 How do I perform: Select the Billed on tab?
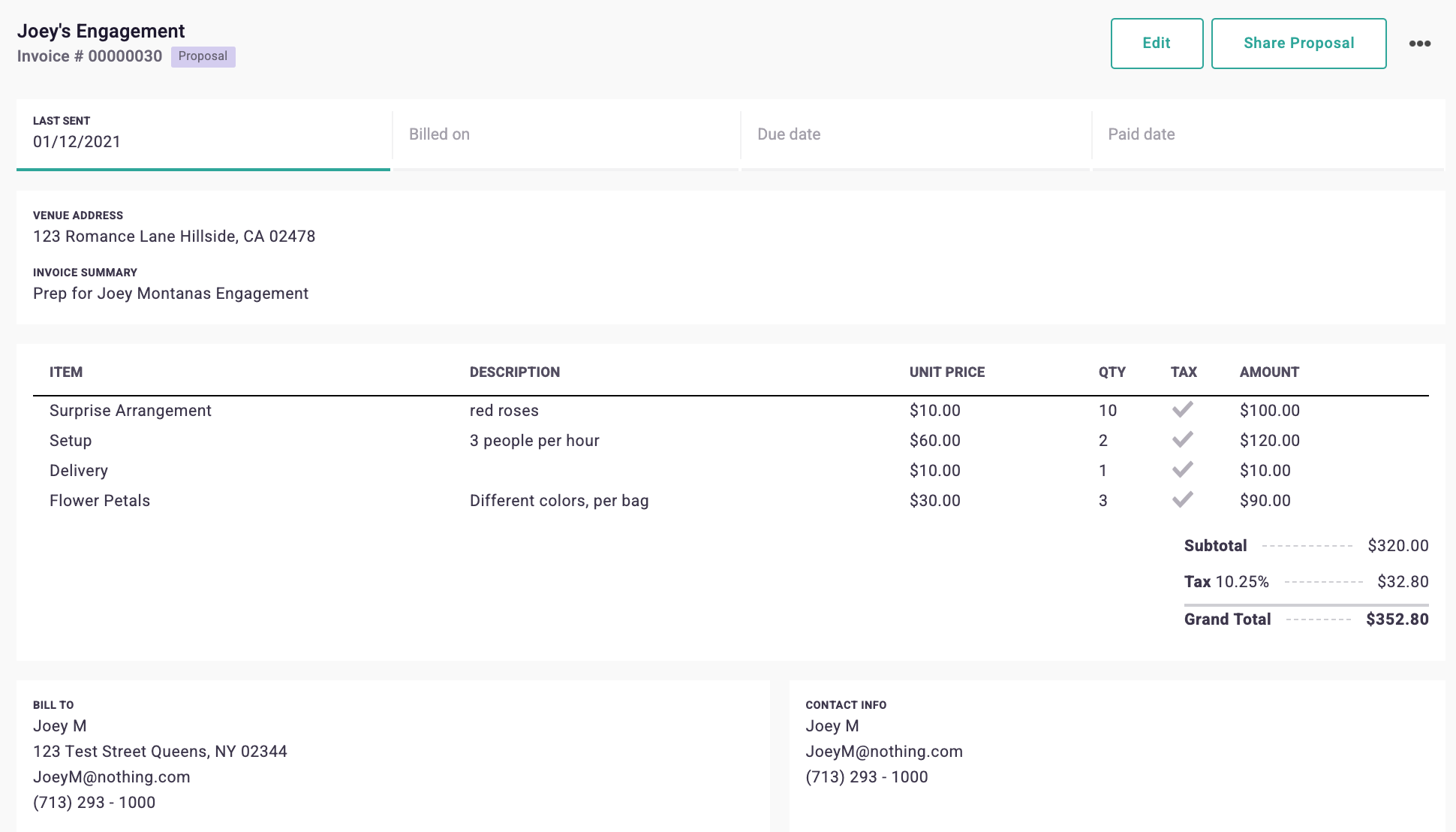(x=566, y=134)
